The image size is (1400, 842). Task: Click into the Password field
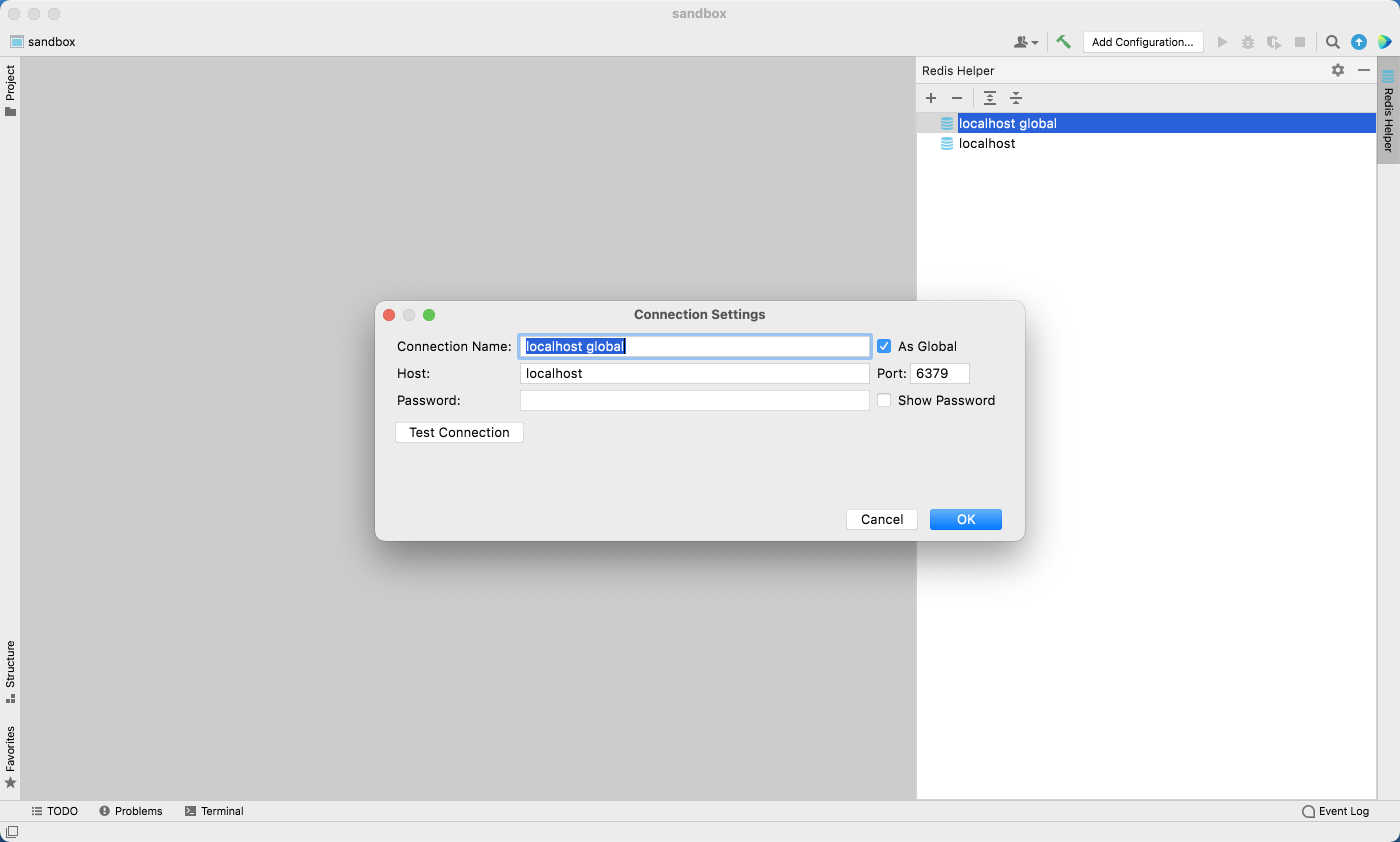pos(694,400)
